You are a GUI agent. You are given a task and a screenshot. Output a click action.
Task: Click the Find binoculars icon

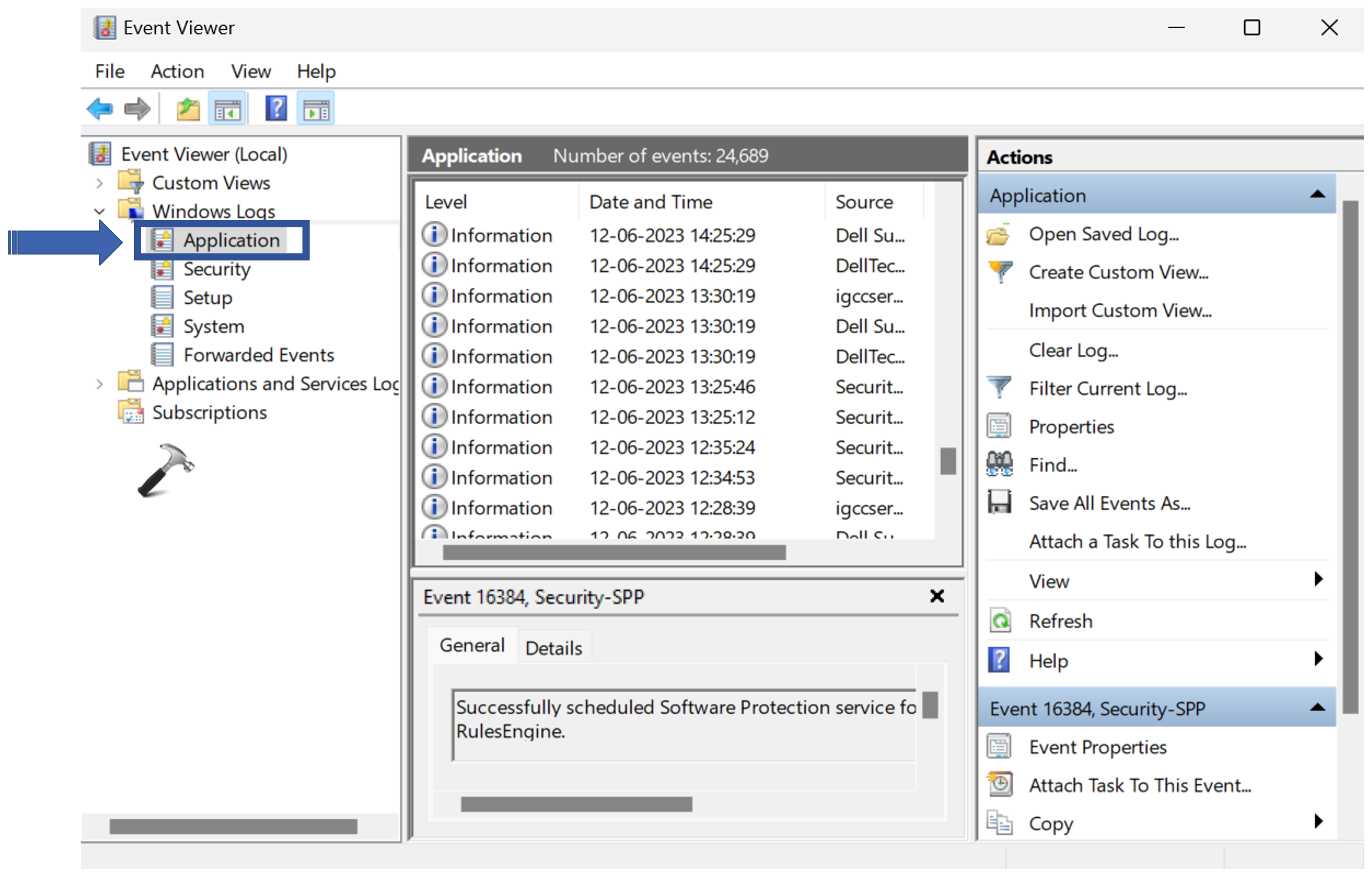coord(999,465)
